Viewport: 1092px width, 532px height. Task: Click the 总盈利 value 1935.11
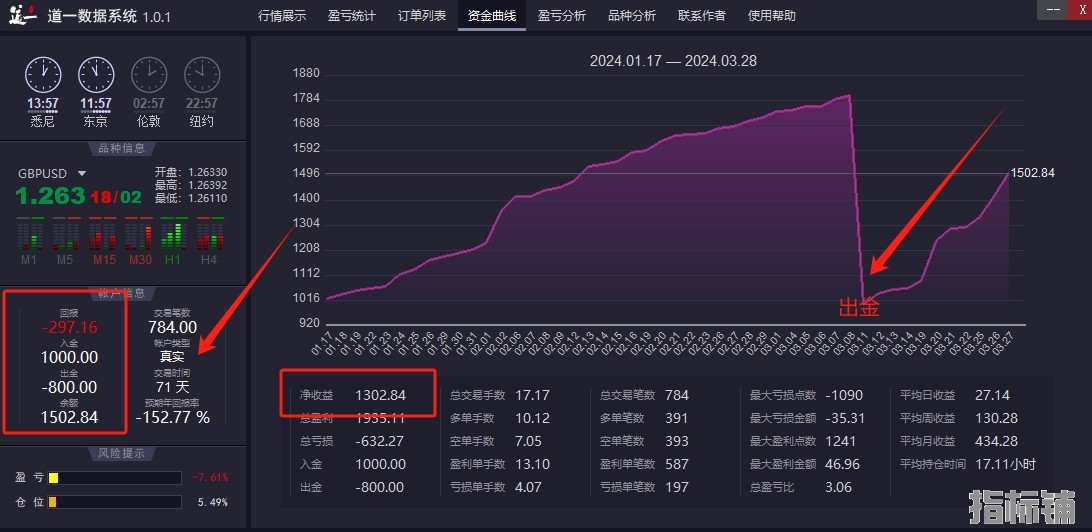380,418
